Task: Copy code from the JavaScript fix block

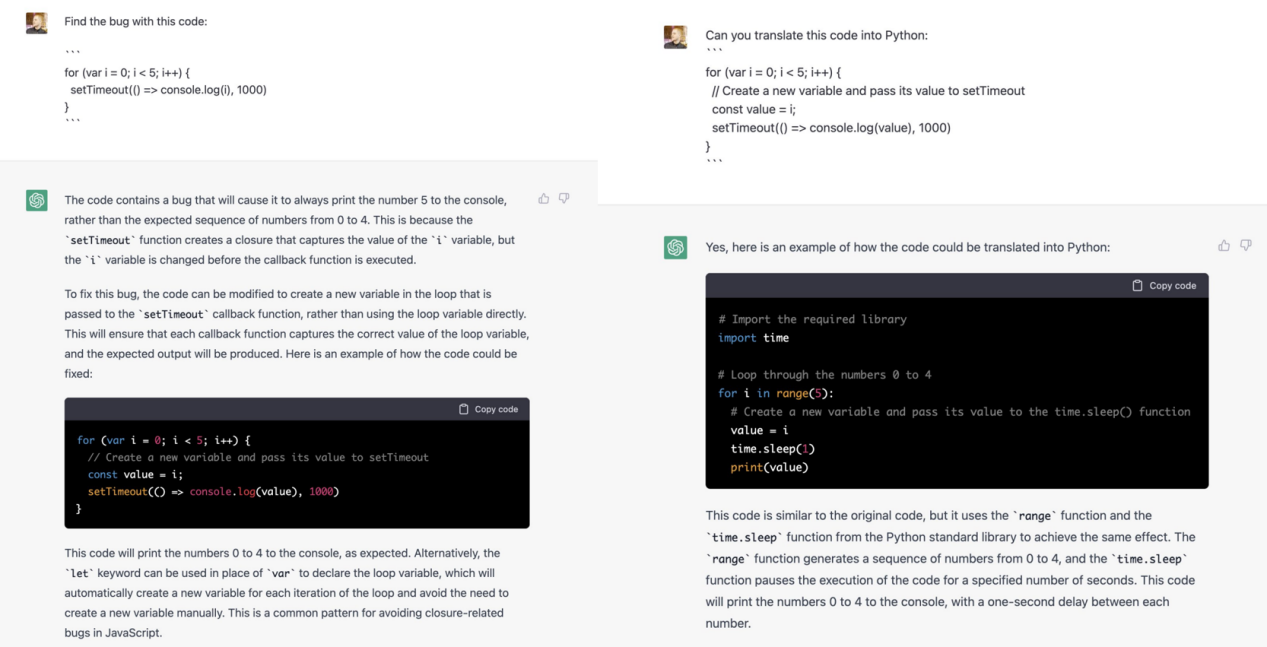Action: [489, 409]
